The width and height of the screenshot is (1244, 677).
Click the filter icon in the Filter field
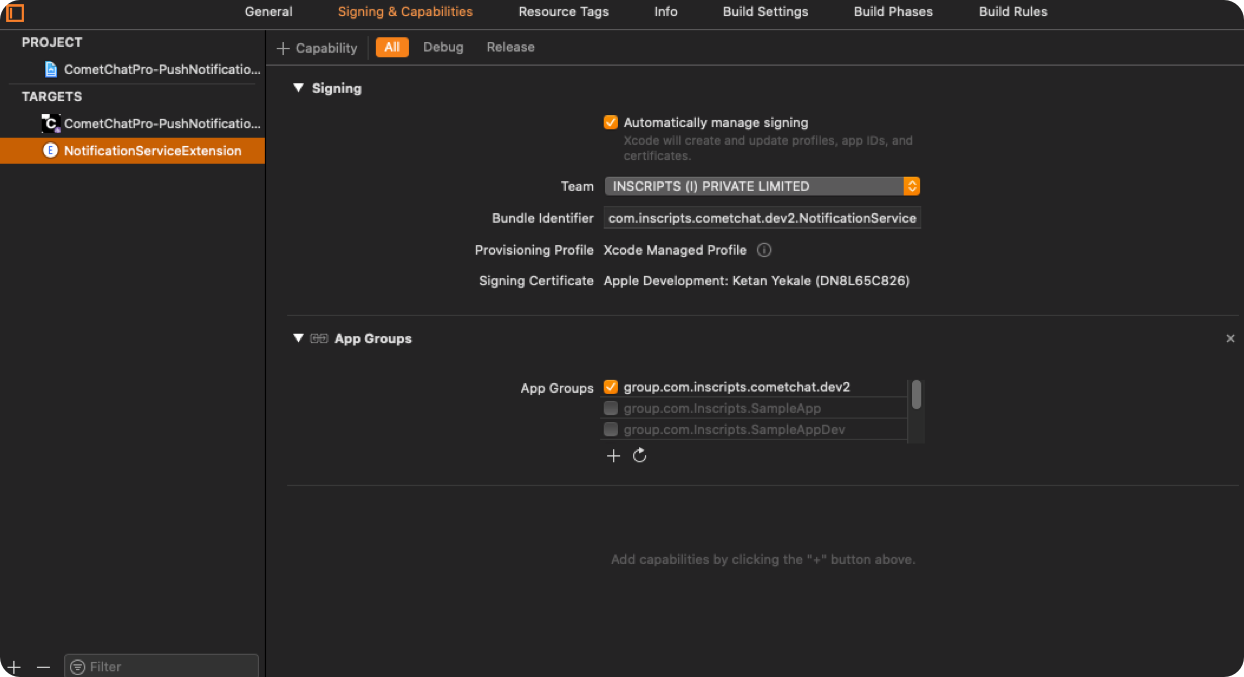tap(77, 667)
